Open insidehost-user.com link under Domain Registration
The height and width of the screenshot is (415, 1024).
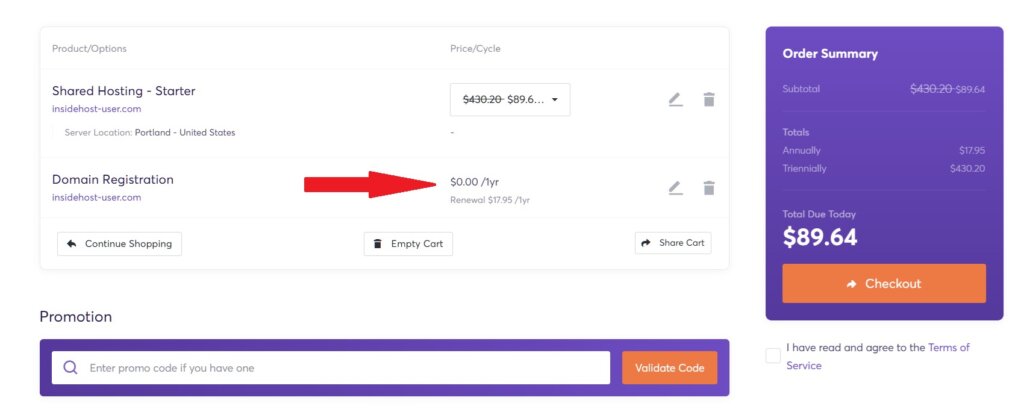point(96,197)
